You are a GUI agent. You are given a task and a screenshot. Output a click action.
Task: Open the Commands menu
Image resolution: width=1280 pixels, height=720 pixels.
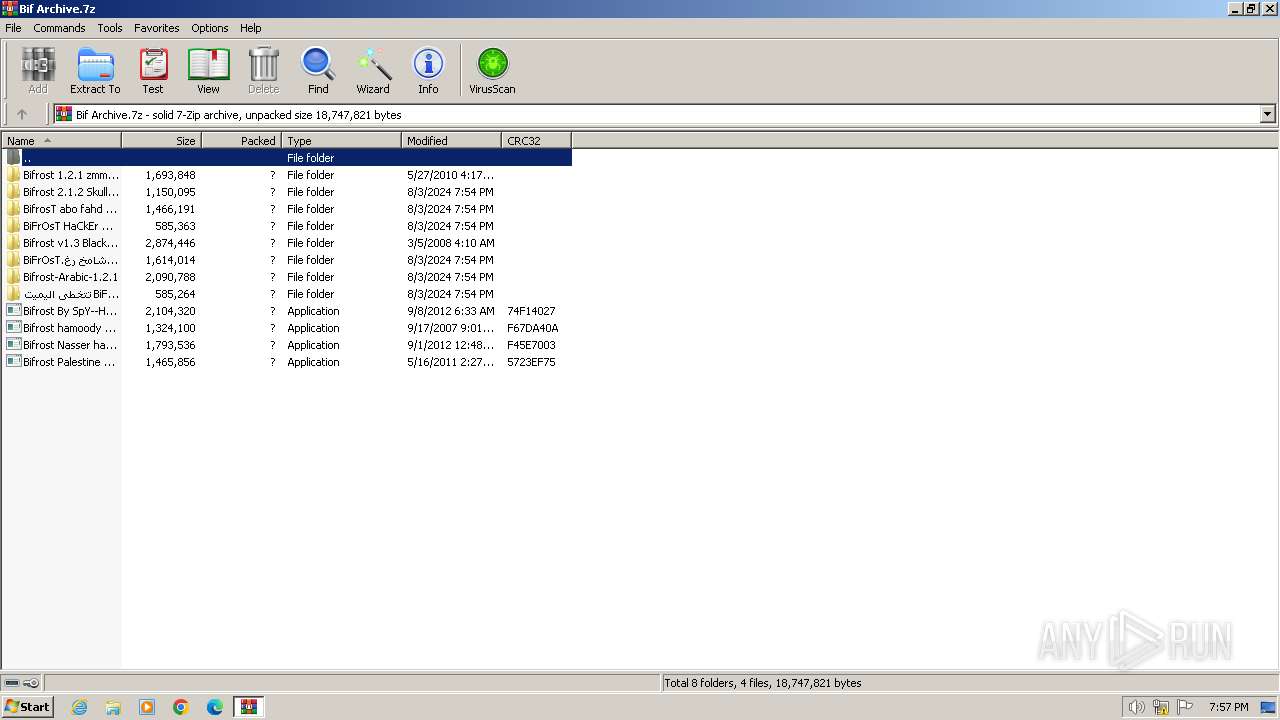[x=59, y=28]
